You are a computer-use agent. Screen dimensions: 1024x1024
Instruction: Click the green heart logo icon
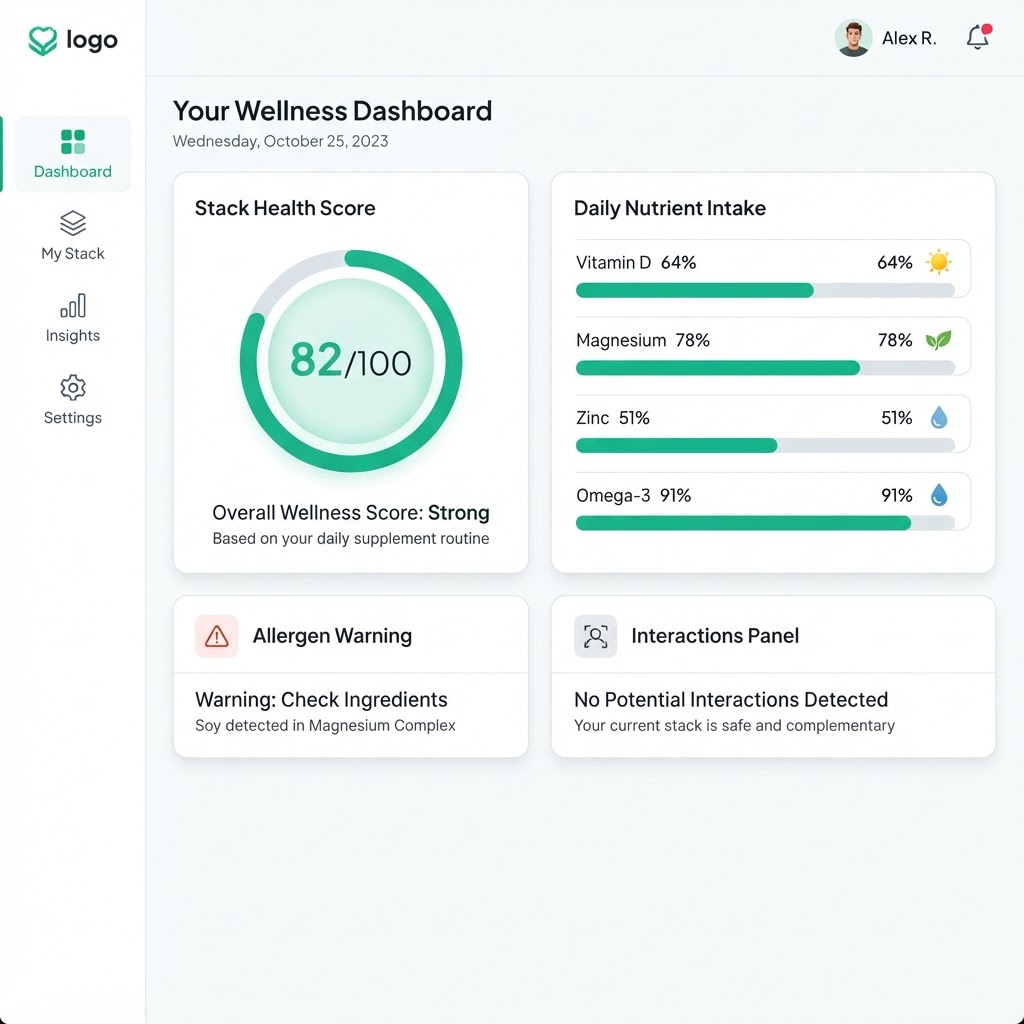43,40
